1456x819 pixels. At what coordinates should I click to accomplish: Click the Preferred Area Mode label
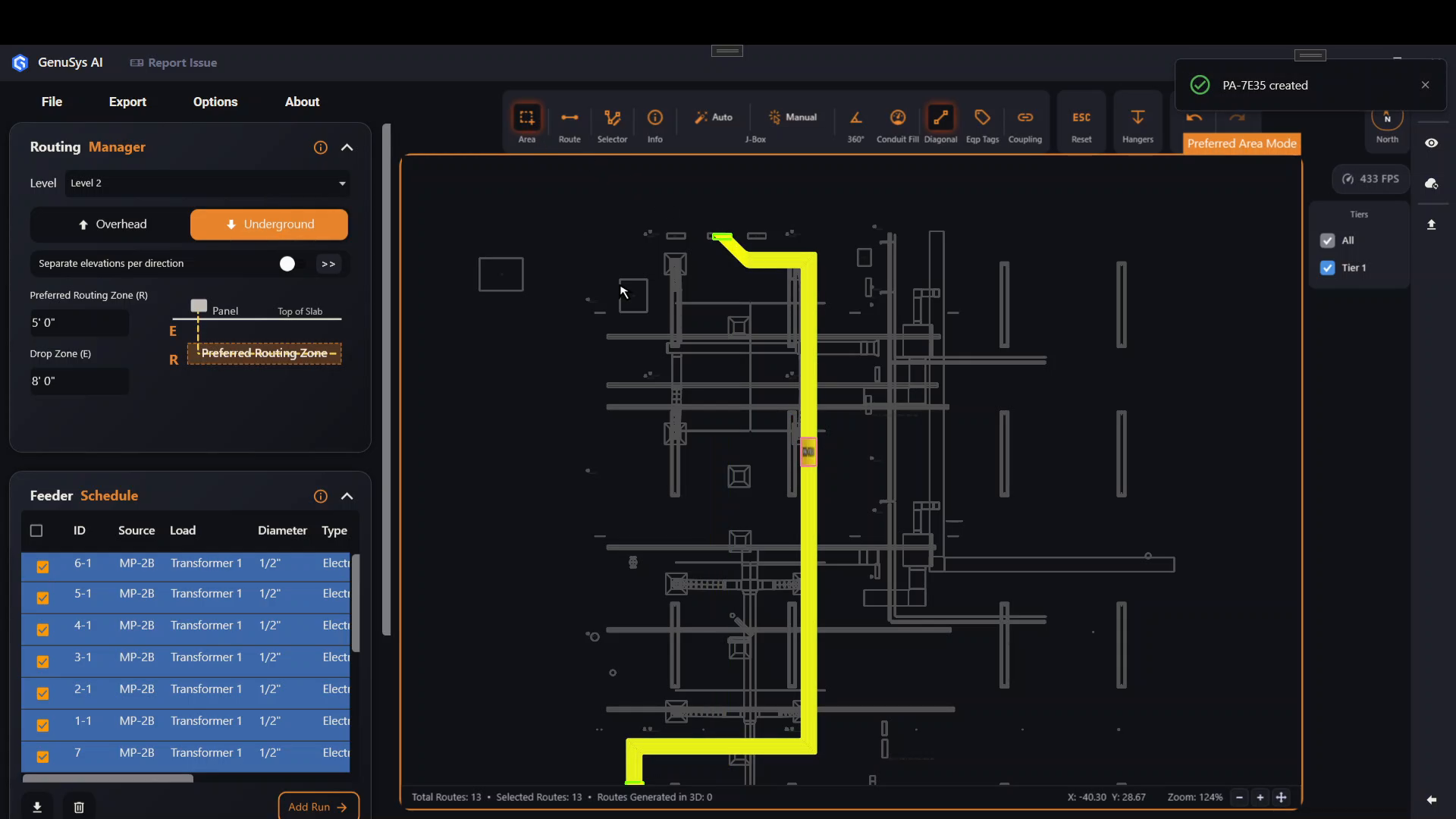[1241, 143]
